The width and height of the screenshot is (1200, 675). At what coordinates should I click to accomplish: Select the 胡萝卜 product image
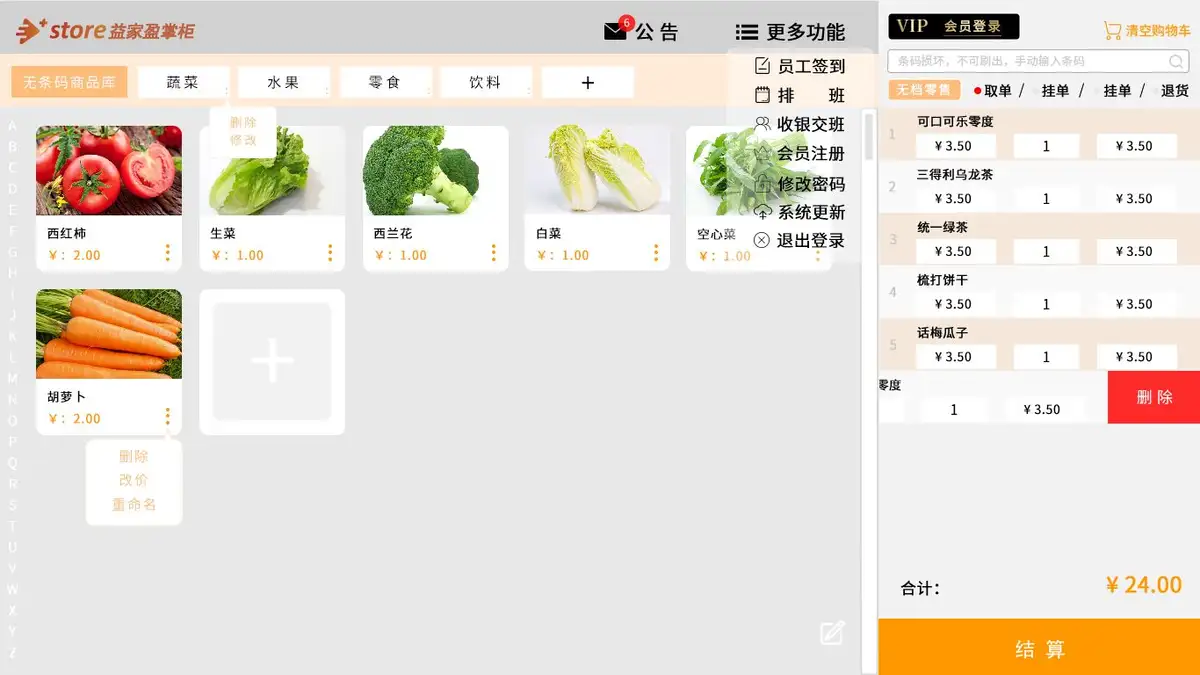[x=109, y=334]
